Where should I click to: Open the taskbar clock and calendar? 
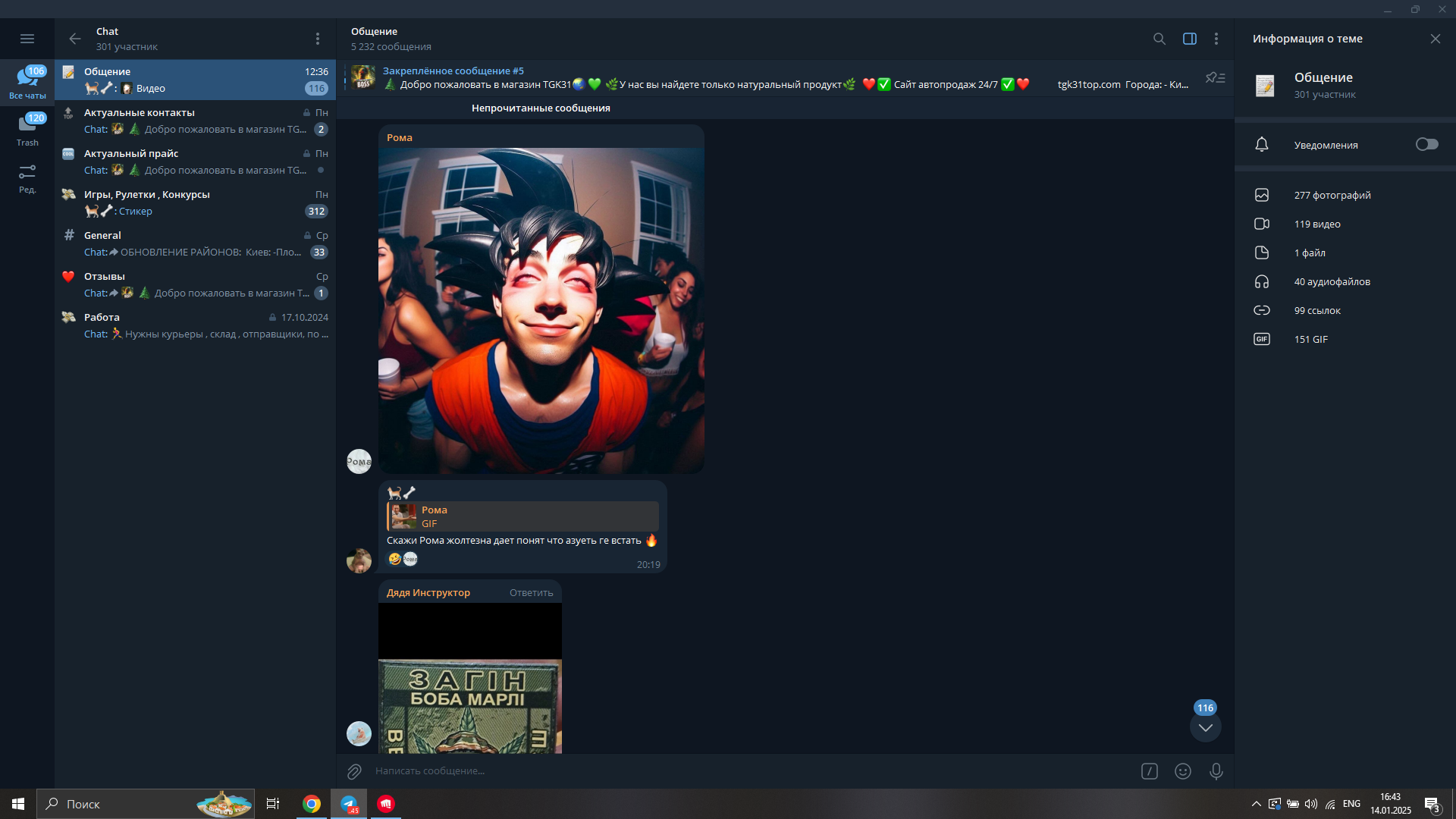pyautogui.click(x=1391, y=804)
